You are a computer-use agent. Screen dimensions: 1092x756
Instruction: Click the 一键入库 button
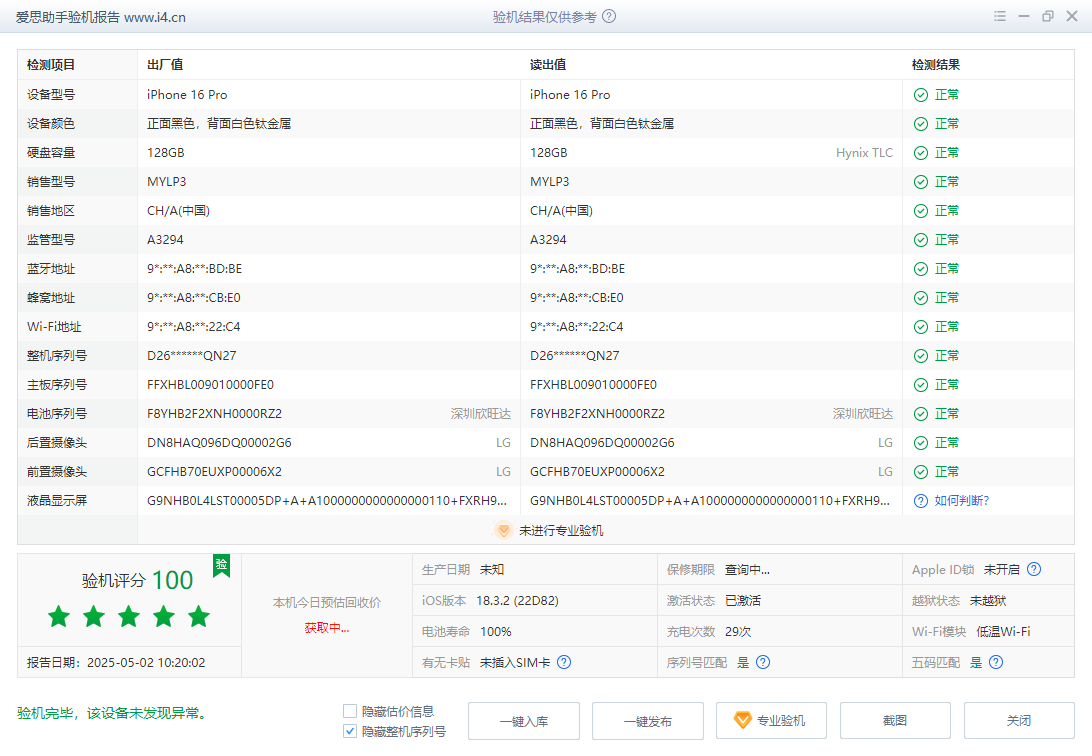tap(524, 721)
